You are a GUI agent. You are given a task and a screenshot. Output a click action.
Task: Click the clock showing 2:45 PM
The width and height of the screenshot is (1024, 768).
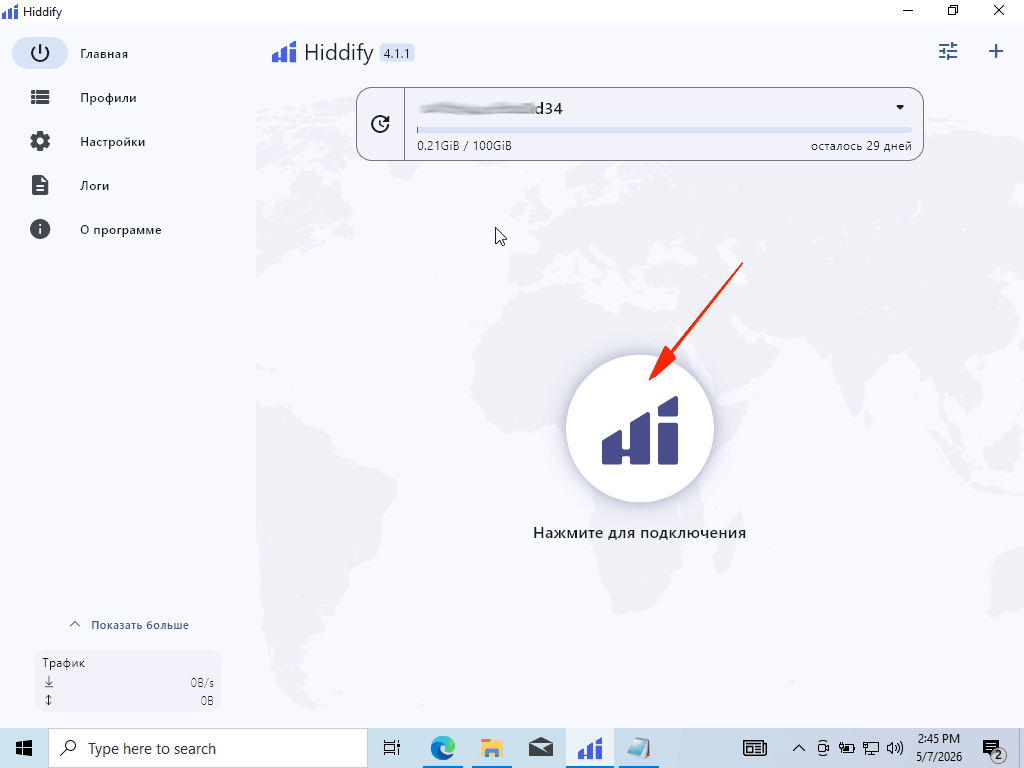[938, 739]
